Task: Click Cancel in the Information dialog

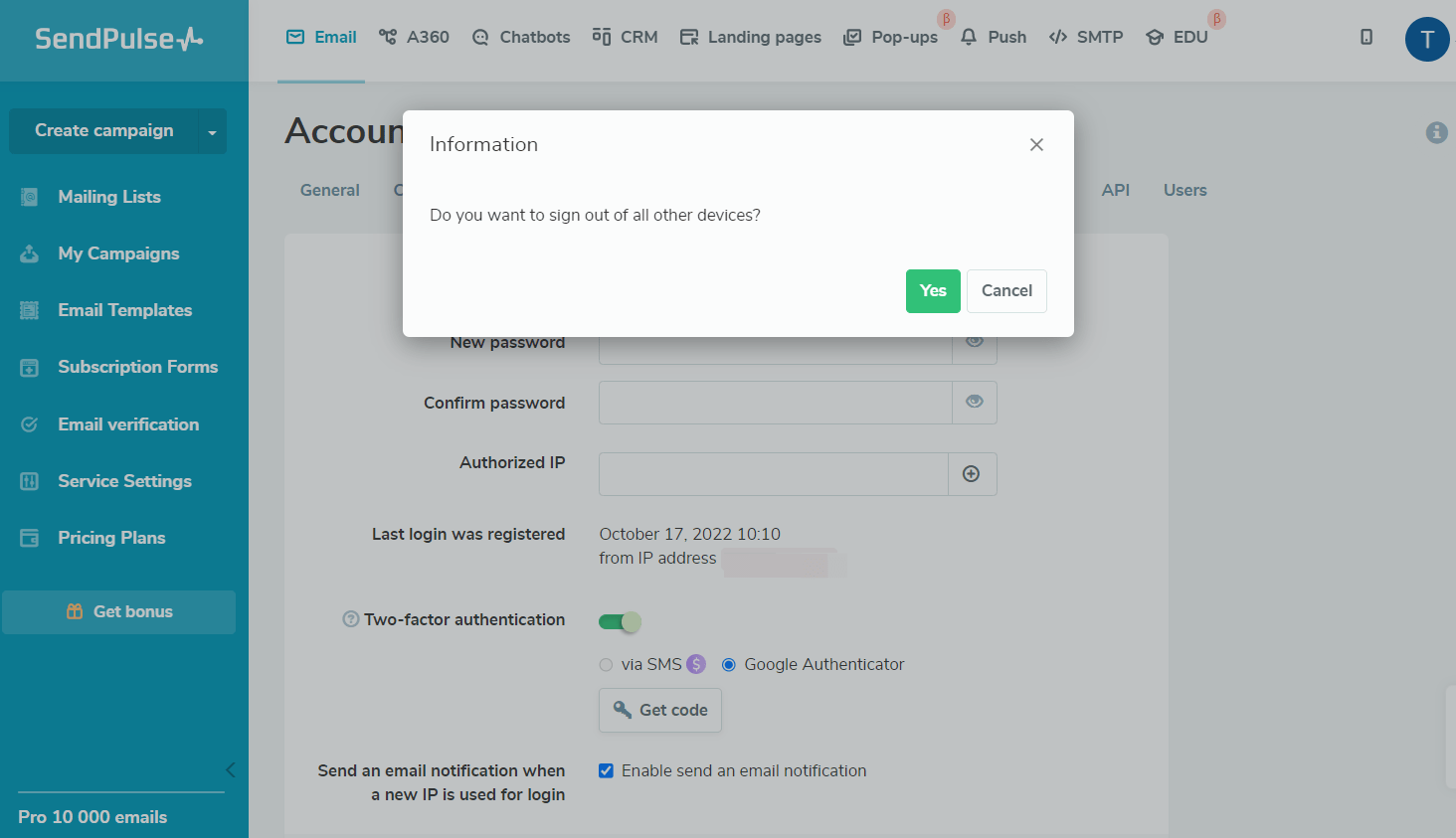Action: [1006, 291]
